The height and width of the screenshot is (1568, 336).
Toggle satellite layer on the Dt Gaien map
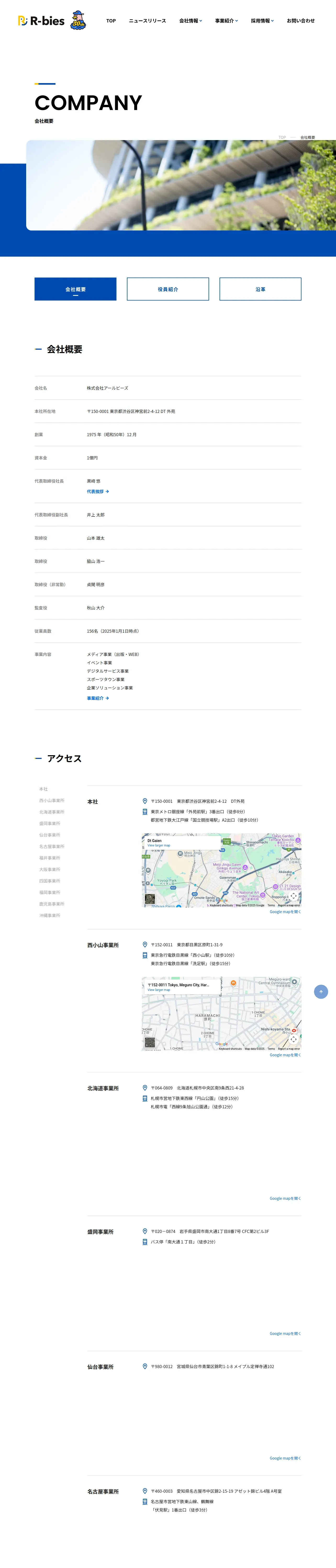tap(150, 898)
